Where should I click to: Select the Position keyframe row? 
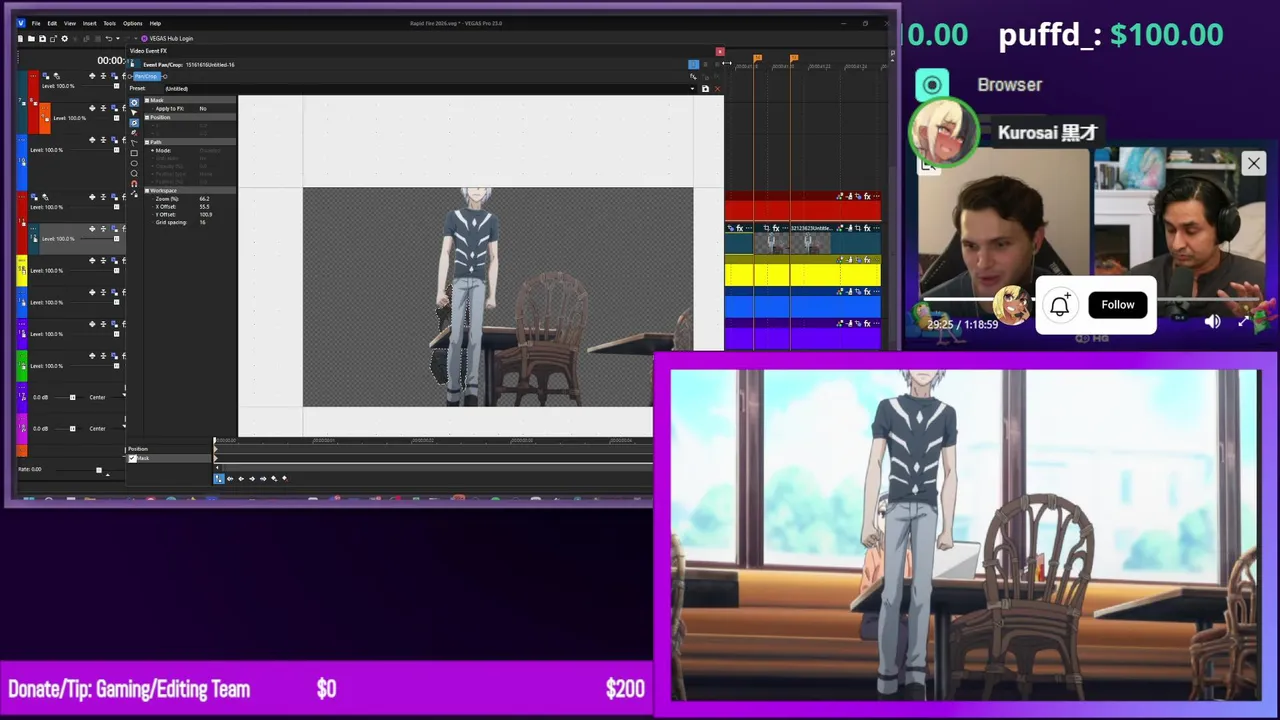(x=170, y=449)
